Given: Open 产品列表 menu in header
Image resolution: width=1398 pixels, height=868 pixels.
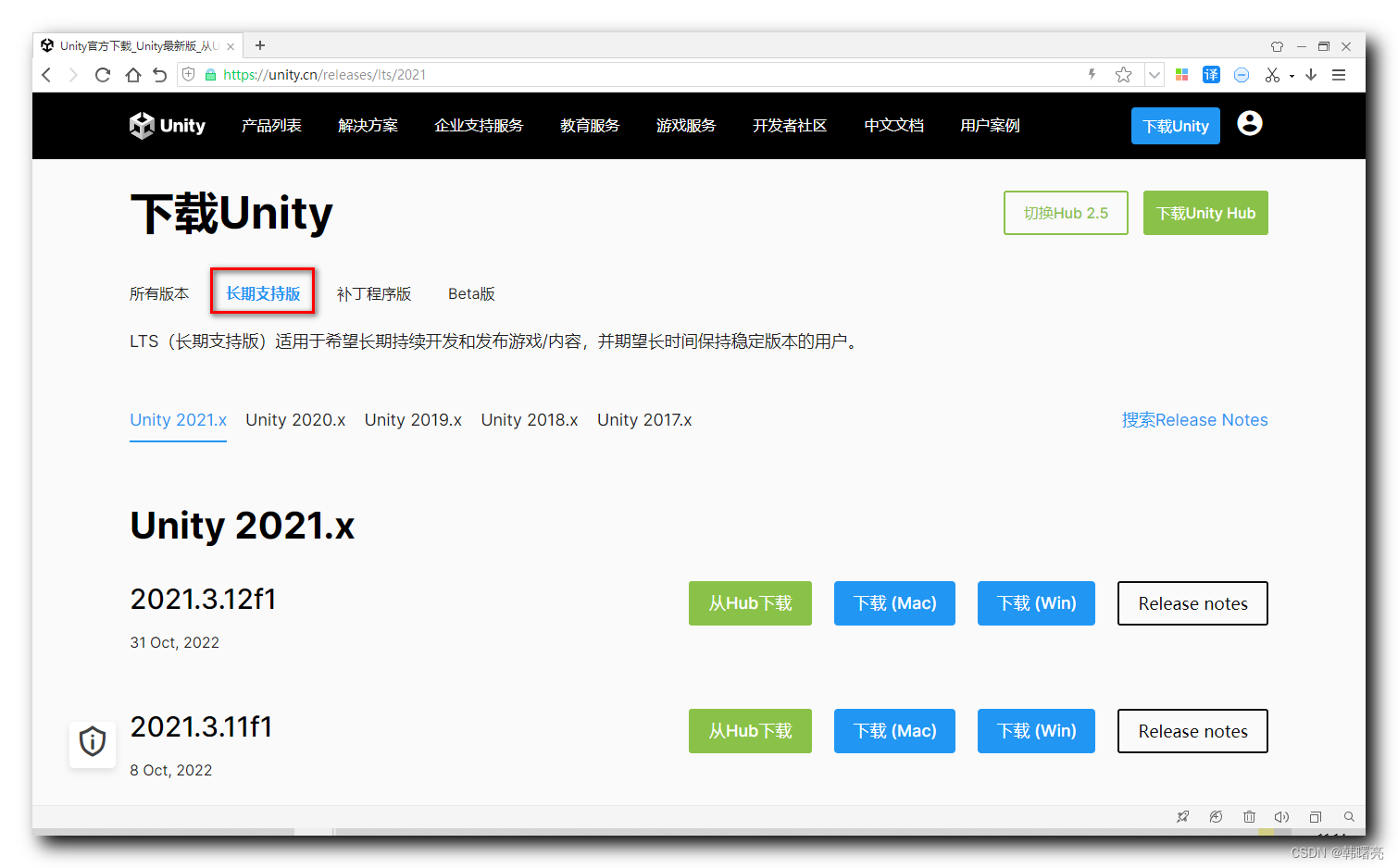Looking at the screenshot, I should (x=271, y=126).
